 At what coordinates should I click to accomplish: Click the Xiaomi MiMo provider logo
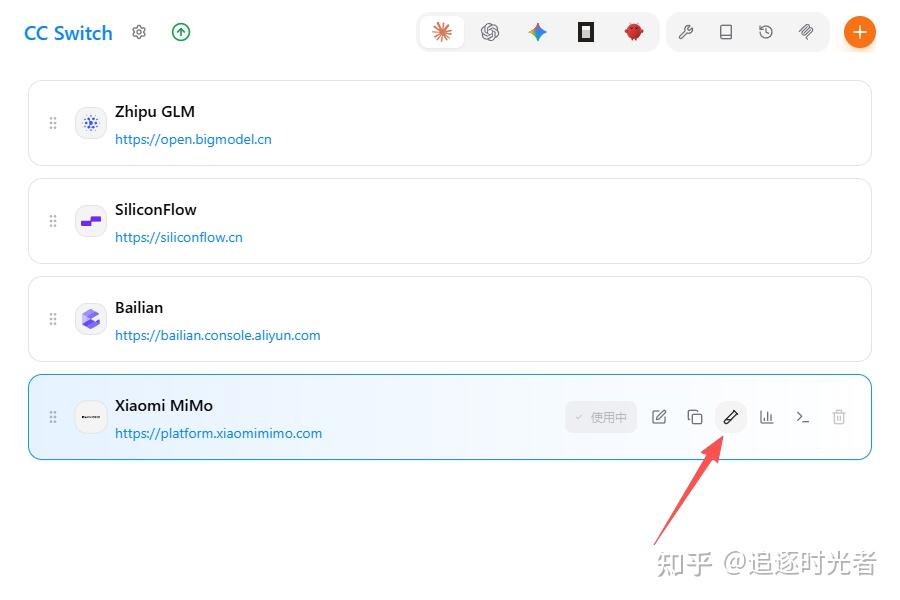91,417
